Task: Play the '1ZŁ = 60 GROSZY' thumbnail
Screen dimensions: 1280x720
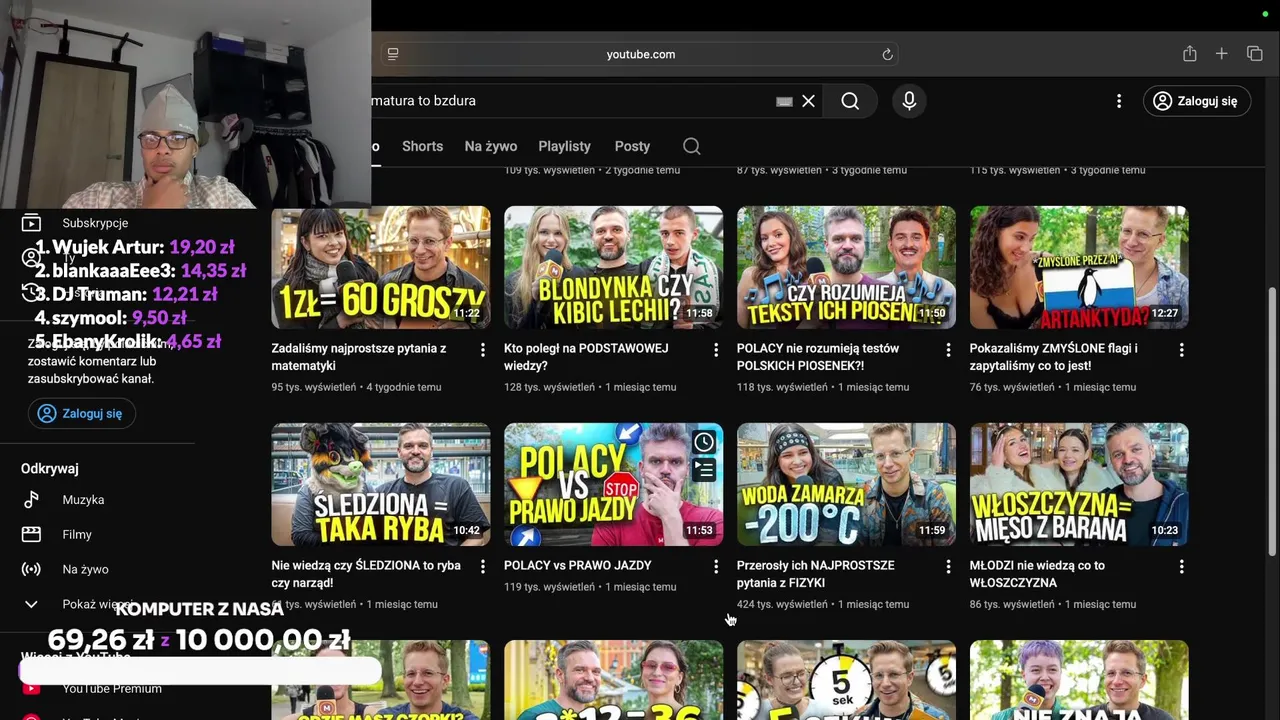Action: tap(381, 268)
